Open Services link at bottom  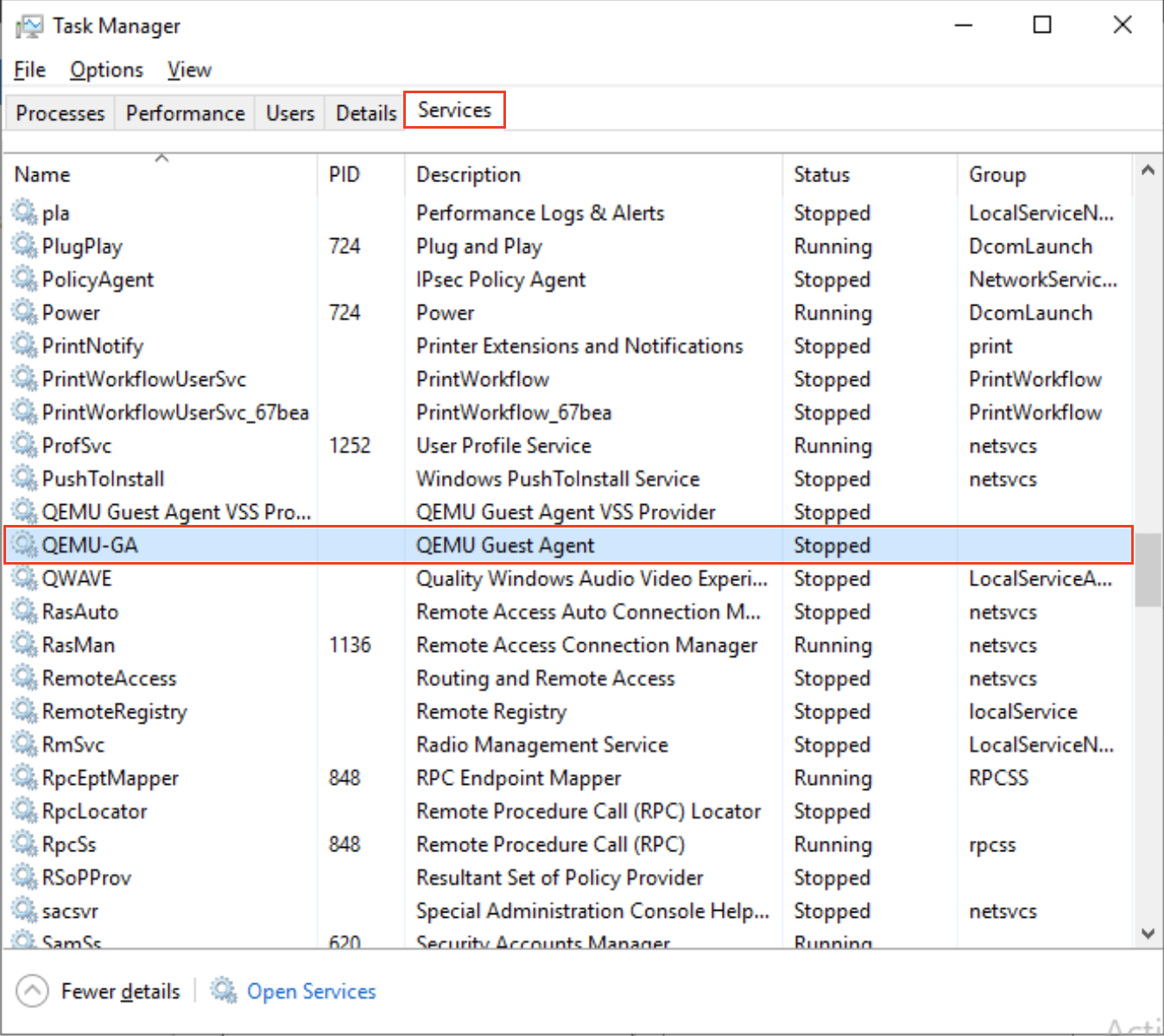tap(312, 991)
